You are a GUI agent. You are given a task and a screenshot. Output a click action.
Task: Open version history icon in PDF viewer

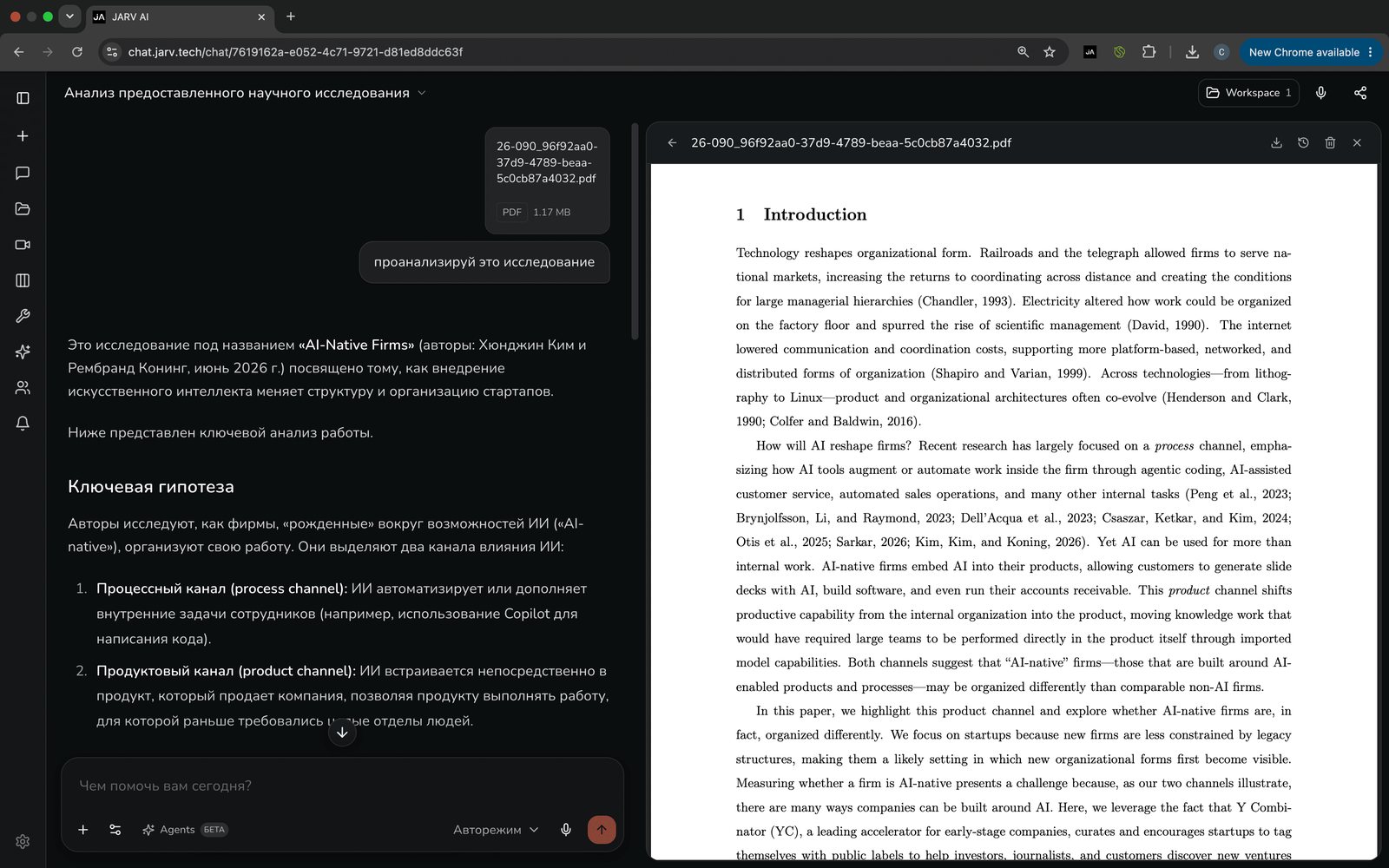1303,143
